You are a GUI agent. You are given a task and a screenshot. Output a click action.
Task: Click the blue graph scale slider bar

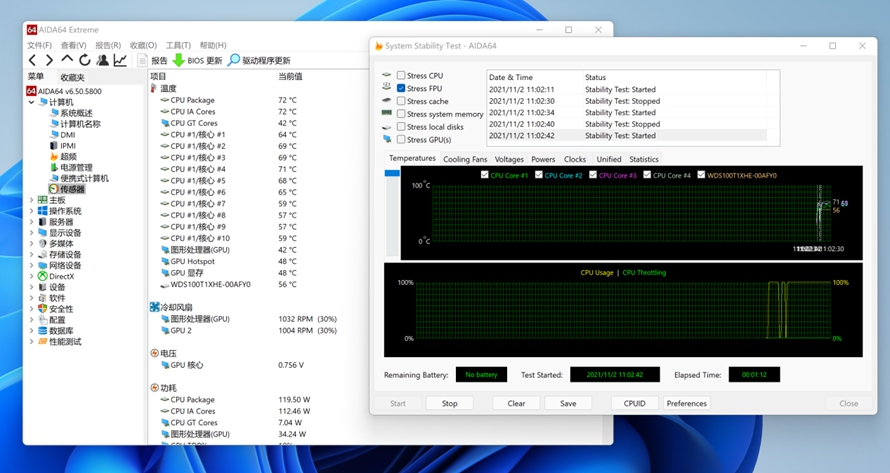click(392, 173)
